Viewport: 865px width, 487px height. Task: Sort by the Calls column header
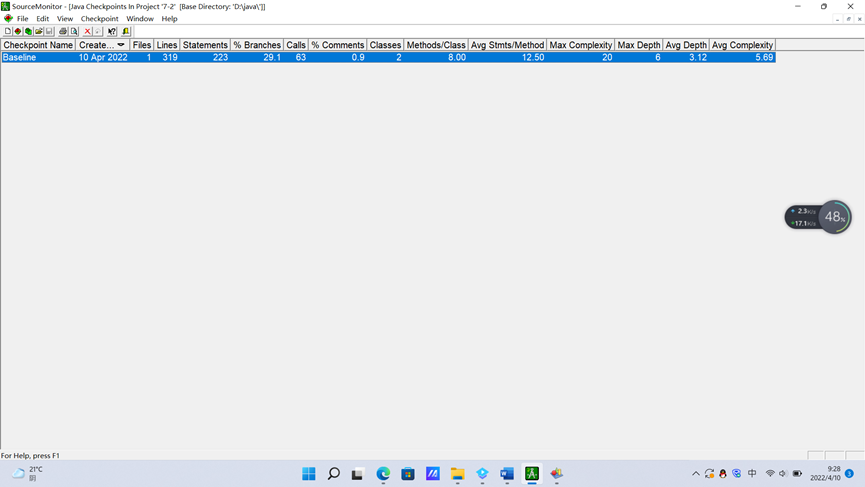[296, 45]
